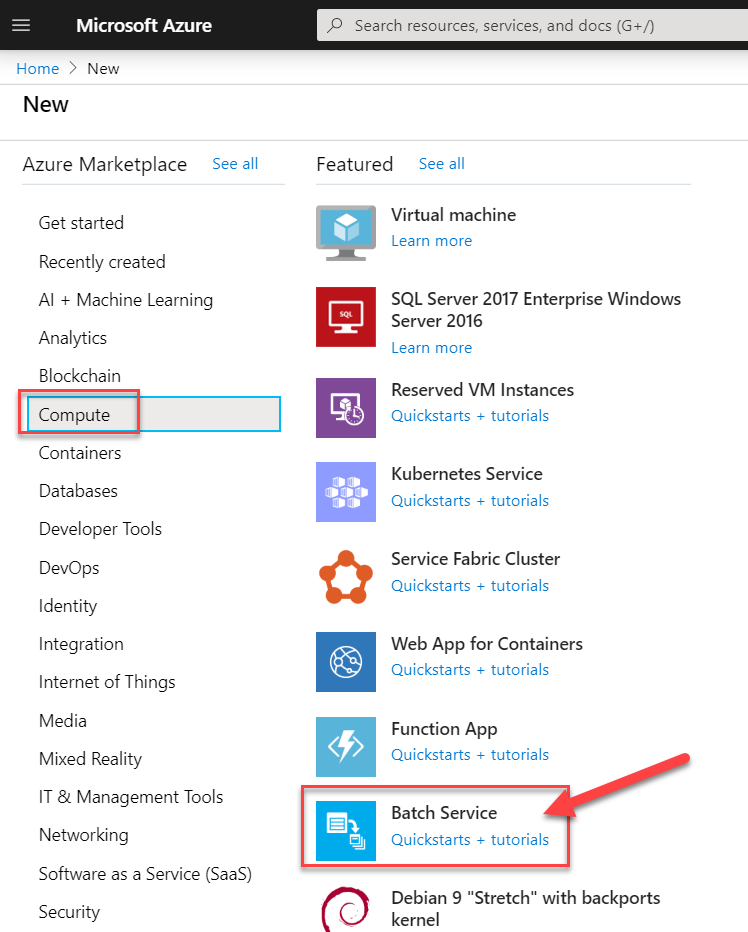Open Quickstarts + tutorials for Batch Service
This screenshot has width=748, height=932.
470,839
